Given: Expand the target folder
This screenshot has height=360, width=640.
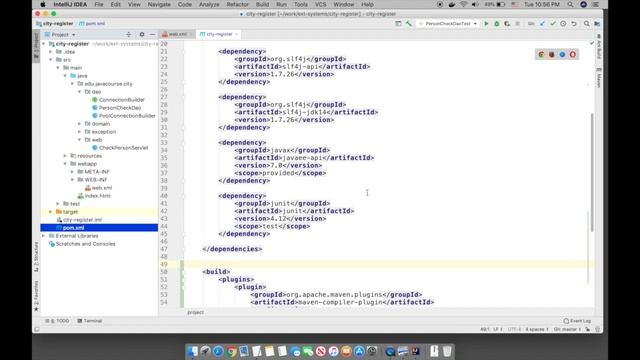Looking at the screenshot, I should [51, 212].
